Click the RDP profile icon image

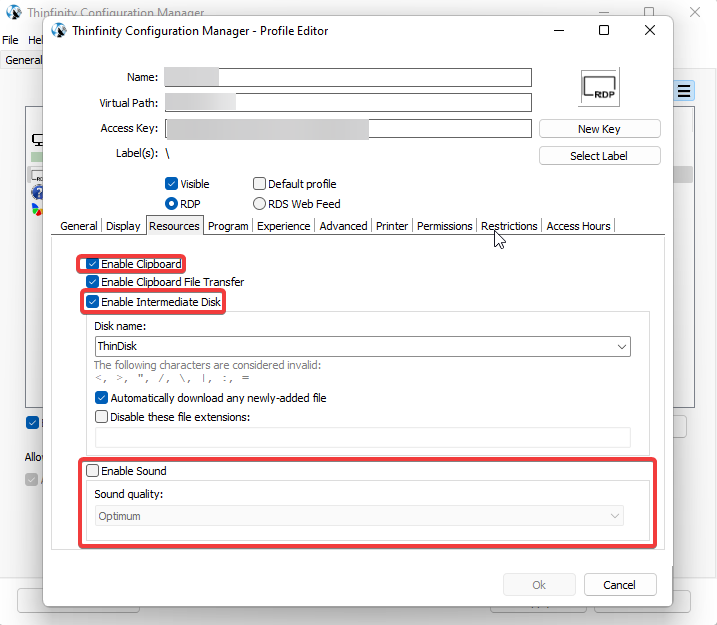click(599, 87)
